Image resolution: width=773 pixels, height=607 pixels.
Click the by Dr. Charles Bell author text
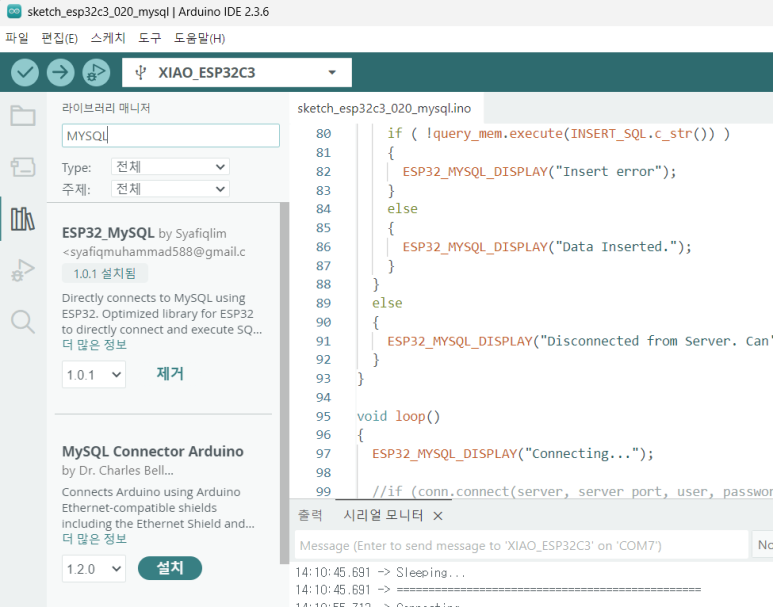point(118,470)
